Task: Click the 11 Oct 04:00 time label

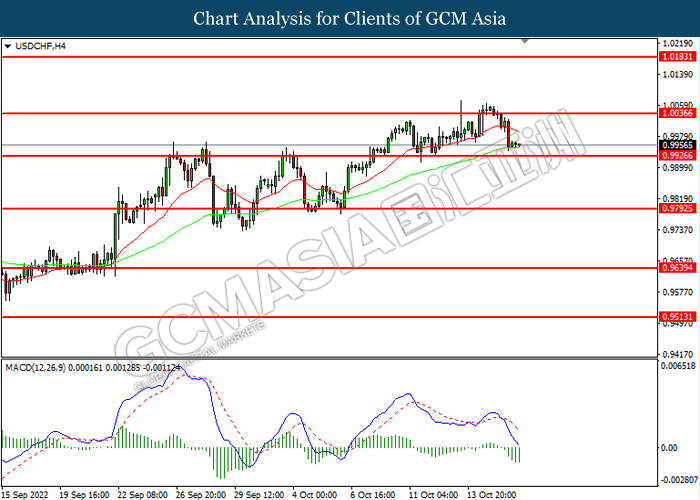Action: 433,495
